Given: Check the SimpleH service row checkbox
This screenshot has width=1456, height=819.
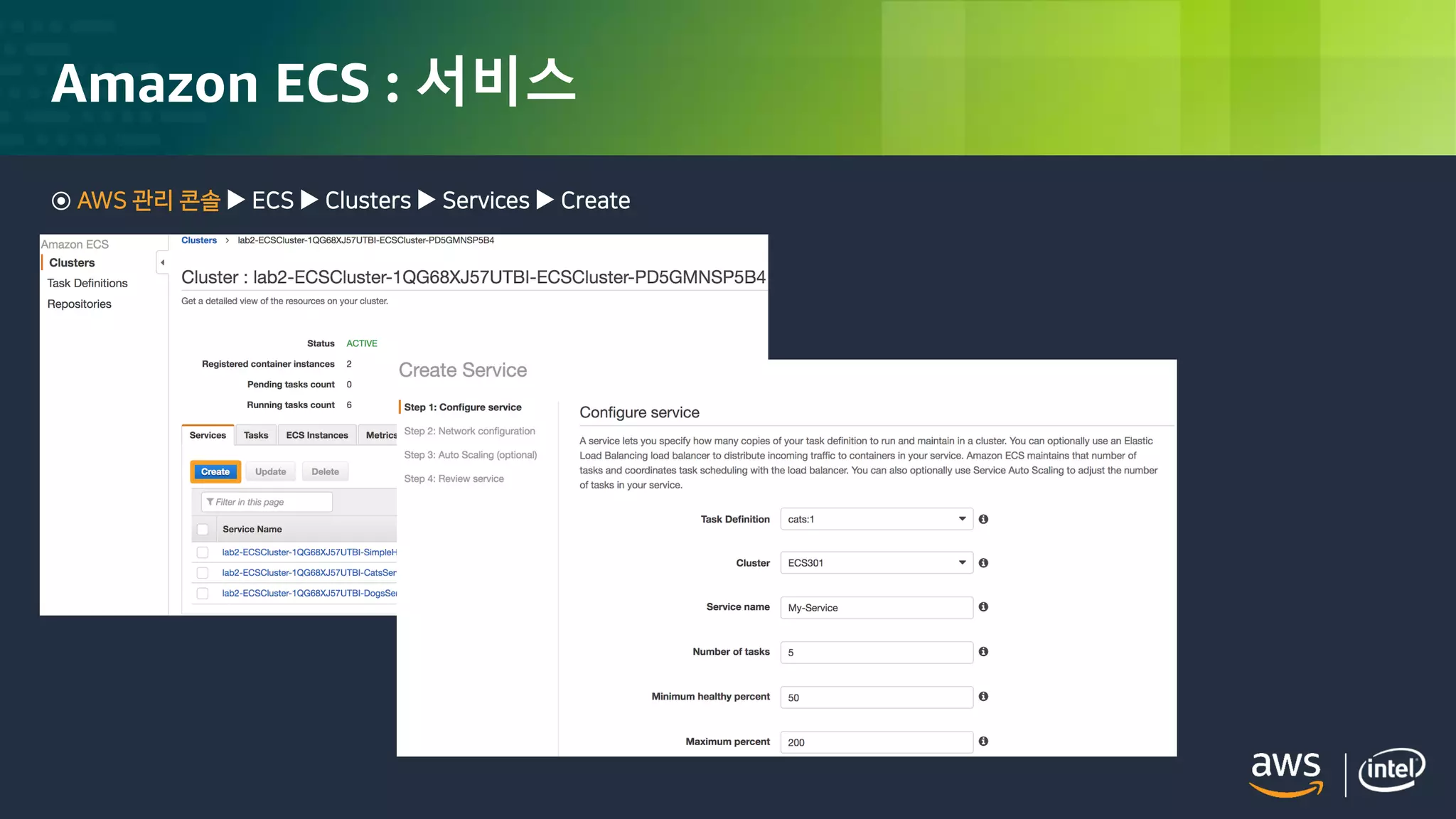Looking at the screenshot, I should [203, 552].
